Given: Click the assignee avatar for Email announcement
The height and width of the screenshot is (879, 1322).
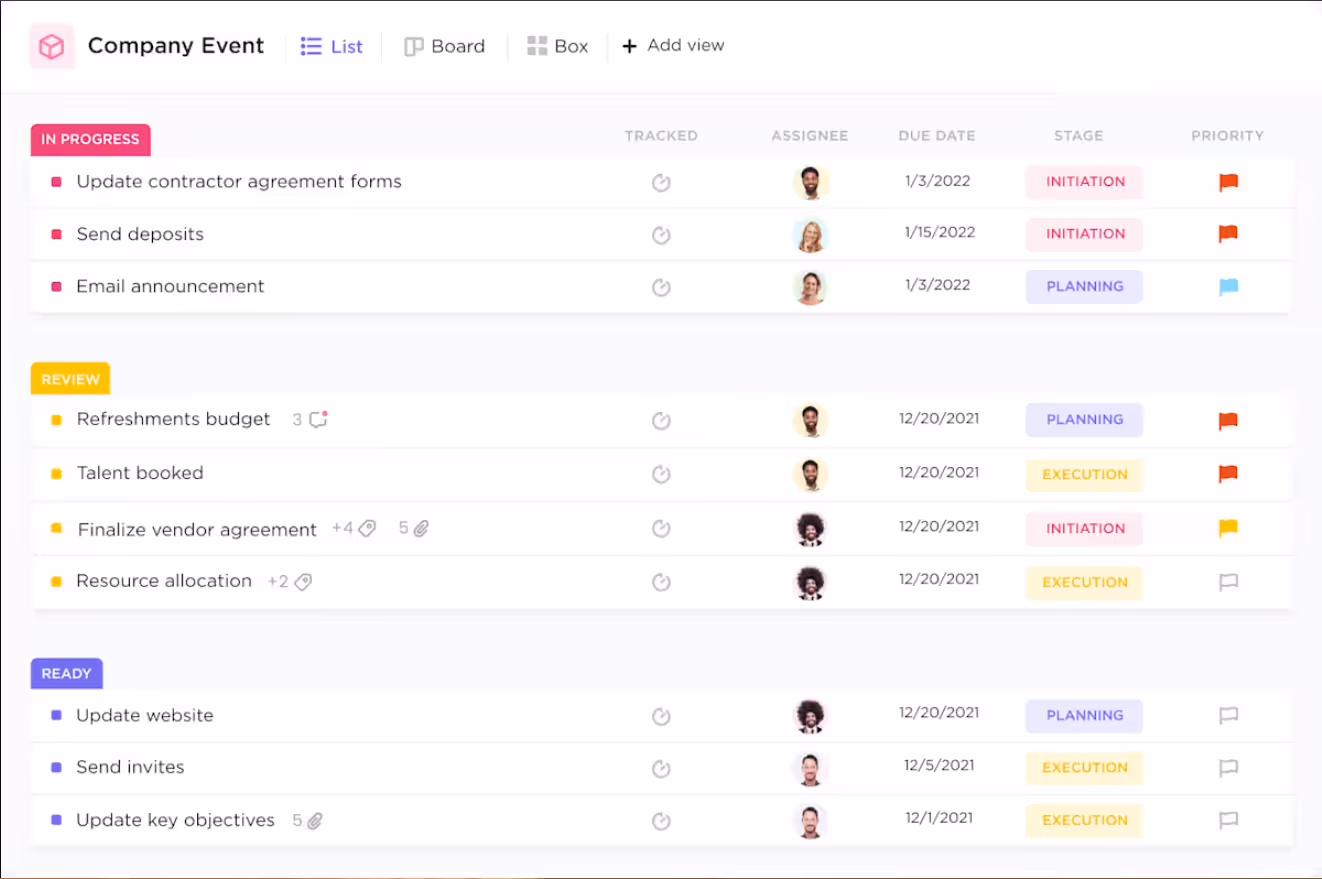Looking at the screenshot, I should pyautogui.click(x=811, y=287).
